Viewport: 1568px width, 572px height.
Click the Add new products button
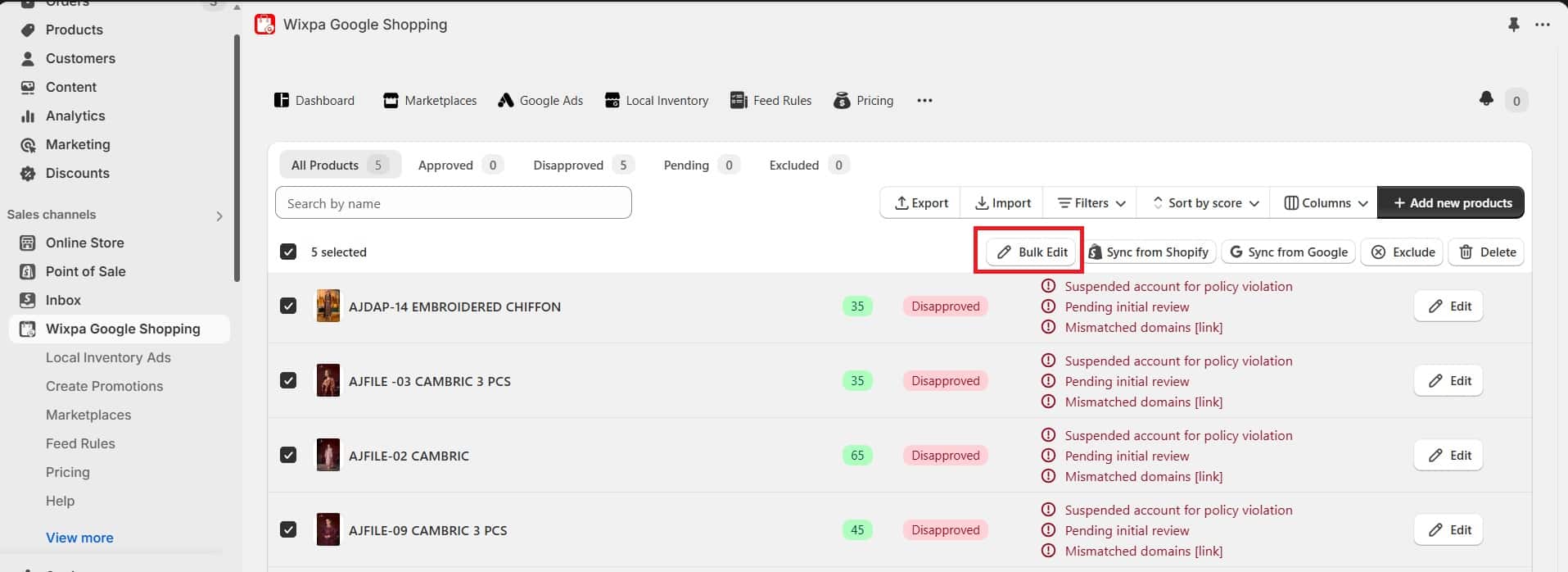(x=1451, y=202)
